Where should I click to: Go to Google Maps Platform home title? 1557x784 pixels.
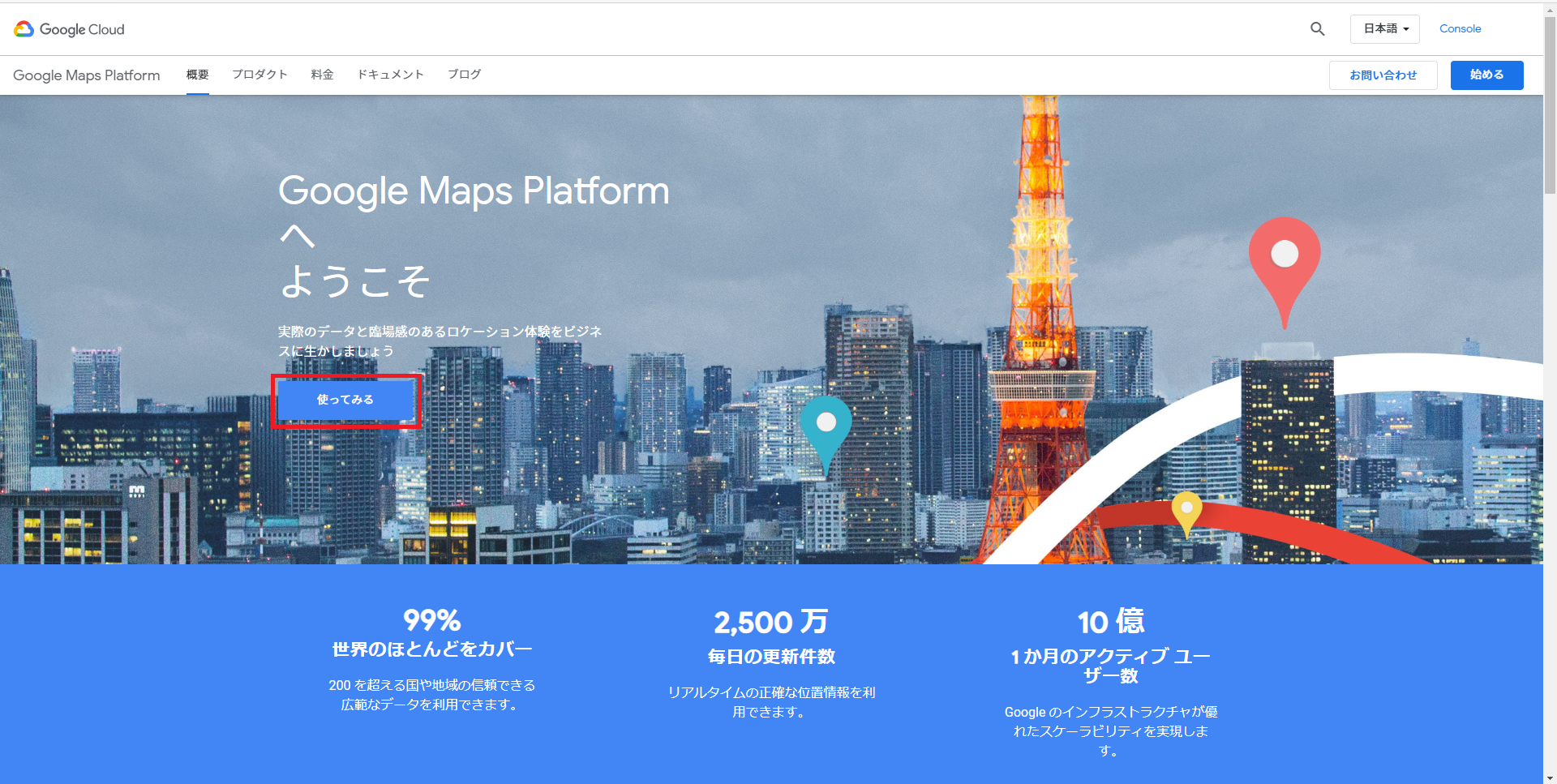tap(87, 75)
